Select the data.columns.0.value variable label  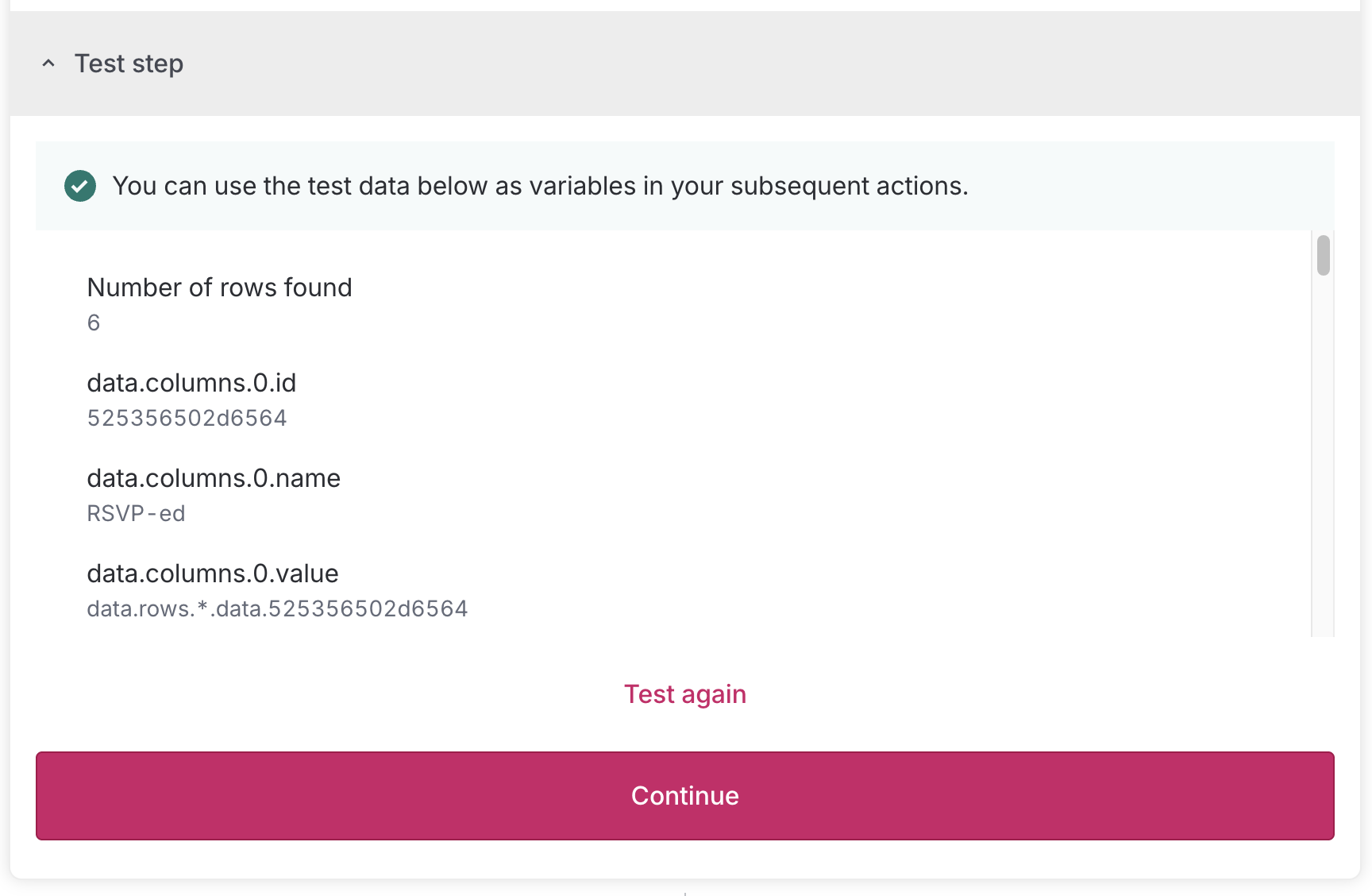[213, 574]
